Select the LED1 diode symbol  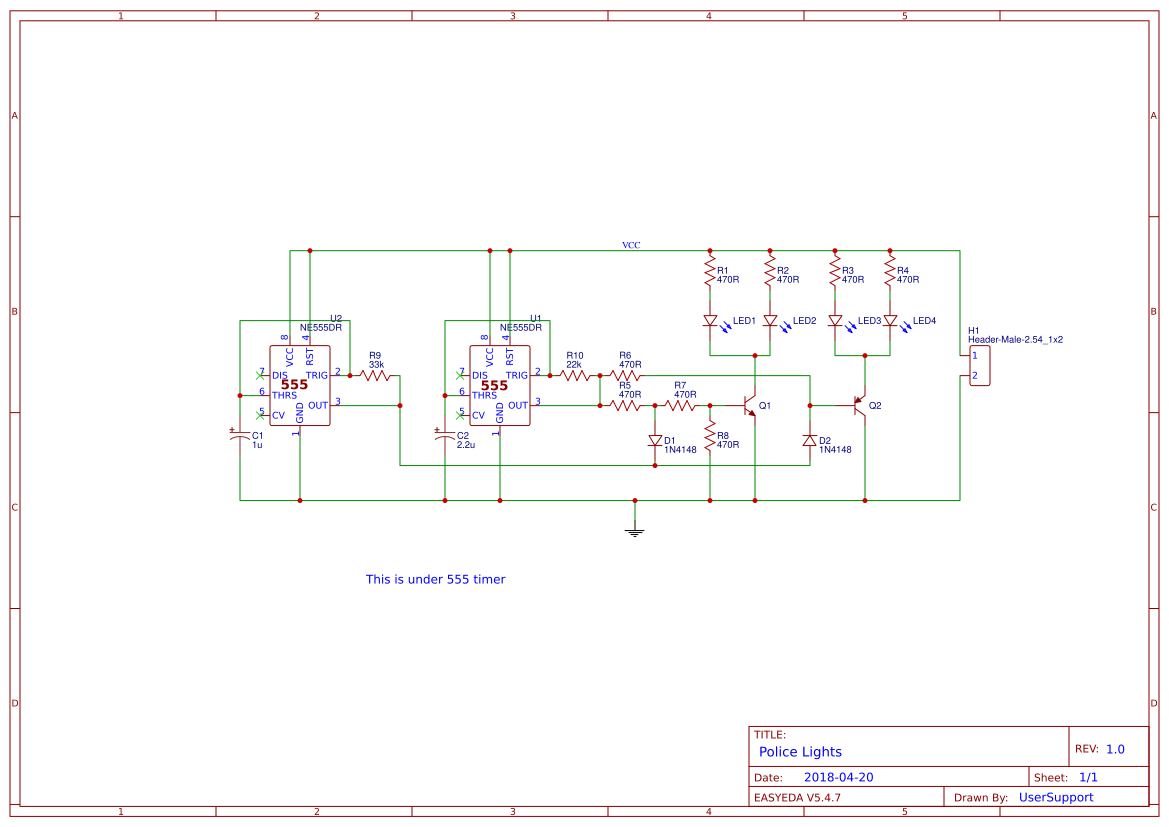pos(711,321)
